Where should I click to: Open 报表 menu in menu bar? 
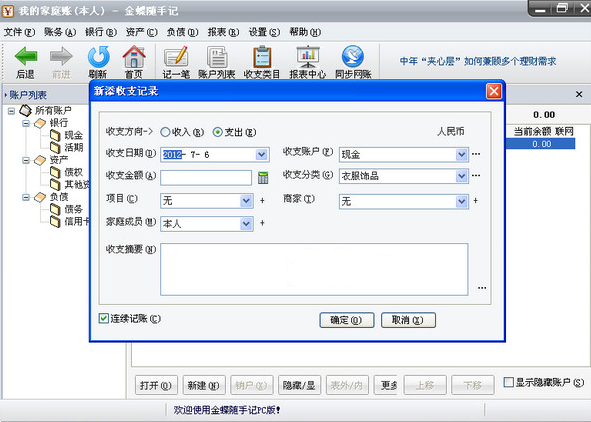pos(223,32)
